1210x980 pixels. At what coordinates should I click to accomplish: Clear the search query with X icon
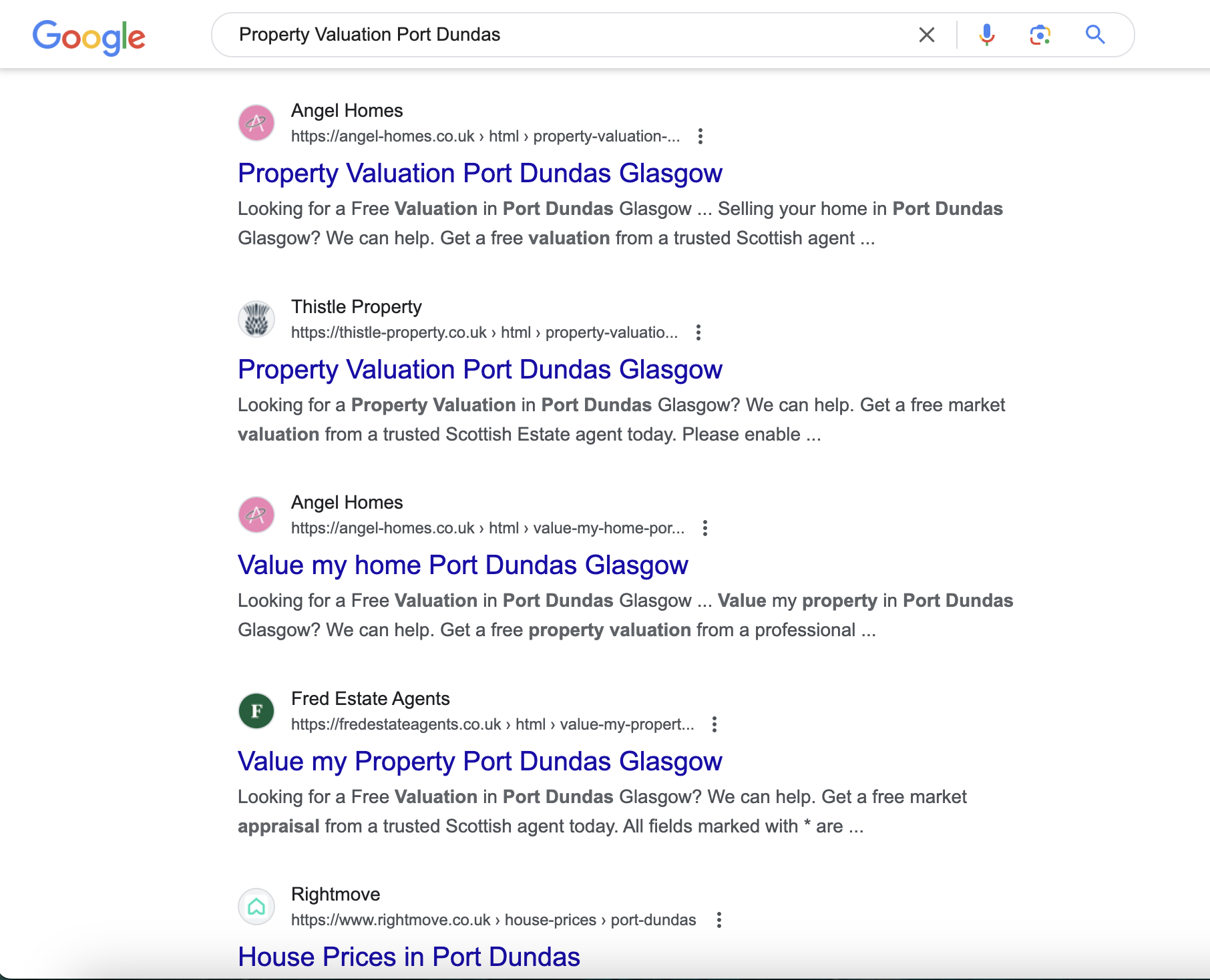pyautogui.click(x=926, y=35)
